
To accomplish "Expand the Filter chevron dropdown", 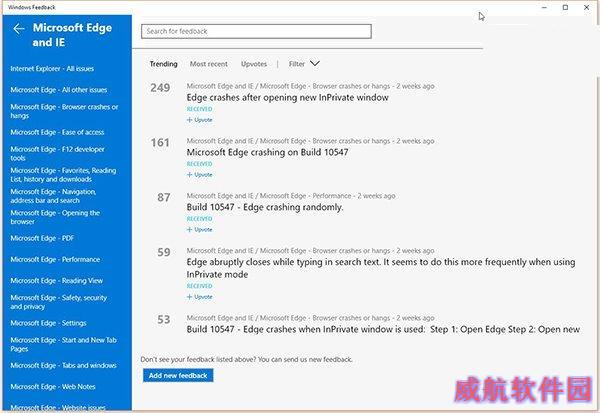I will [315, 63].
